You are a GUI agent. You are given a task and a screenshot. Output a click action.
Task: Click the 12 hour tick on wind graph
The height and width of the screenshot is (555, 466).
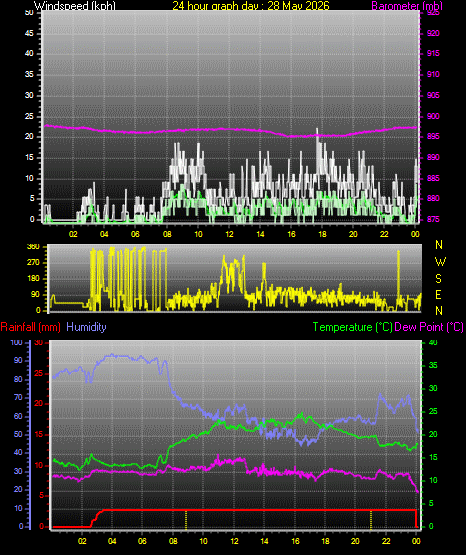pos(229,234)
